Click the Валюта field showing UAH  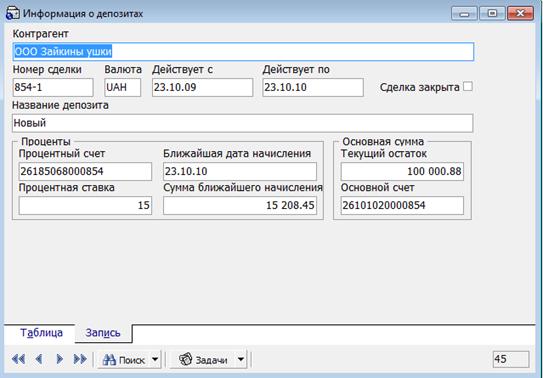[123, 87]
